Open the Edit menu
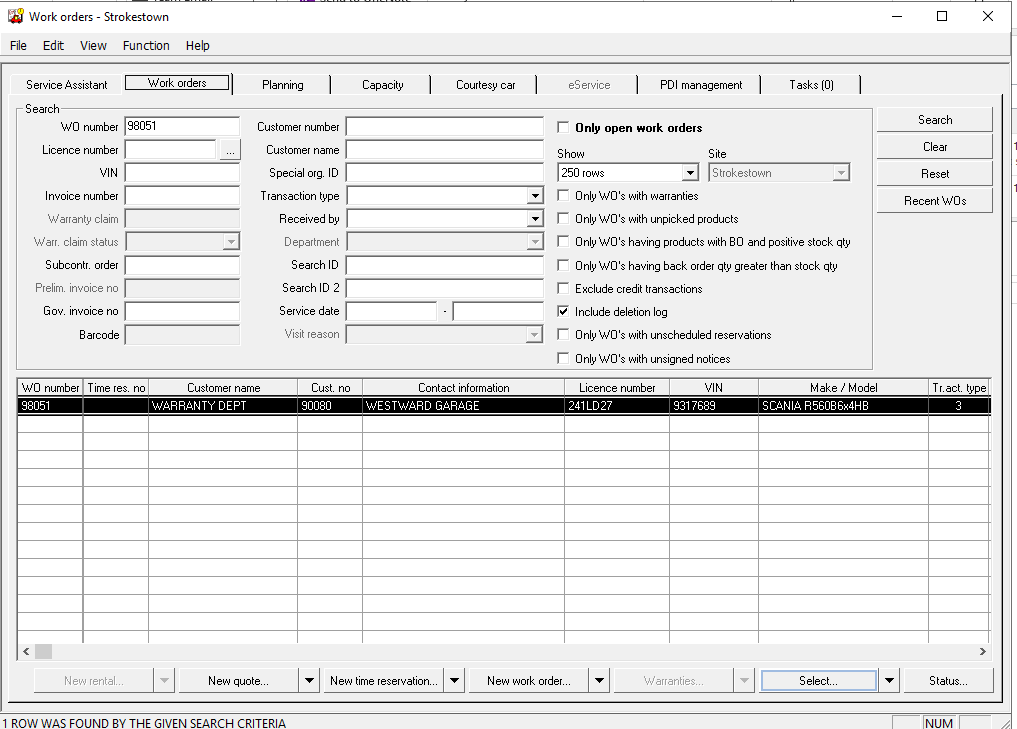The width and height of the screenshot is (1017, 729). [x=53, y=45]
